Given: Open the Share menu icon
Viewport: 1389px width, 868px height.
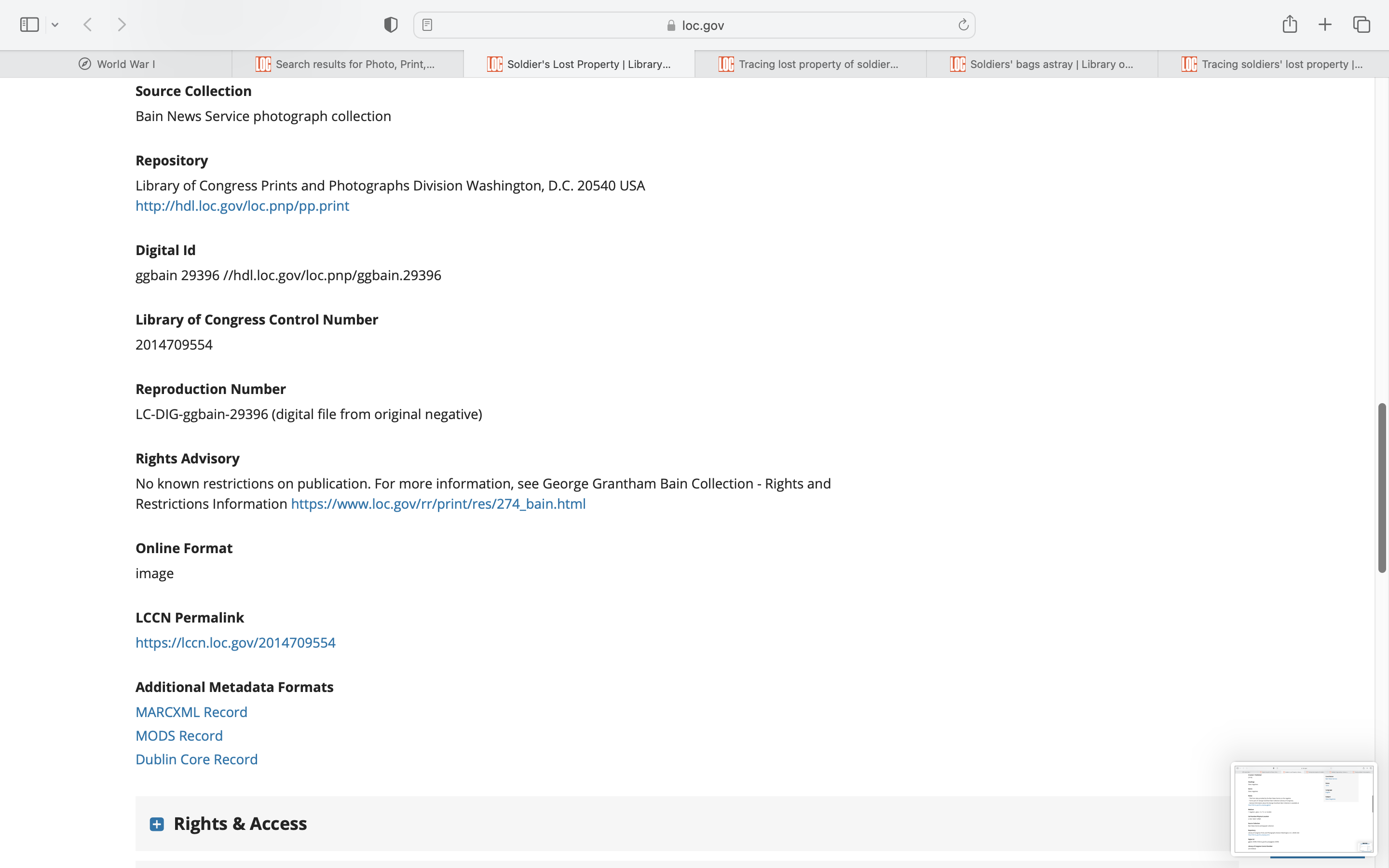Looking at the screenshot, I should [x=1289, y=24].
